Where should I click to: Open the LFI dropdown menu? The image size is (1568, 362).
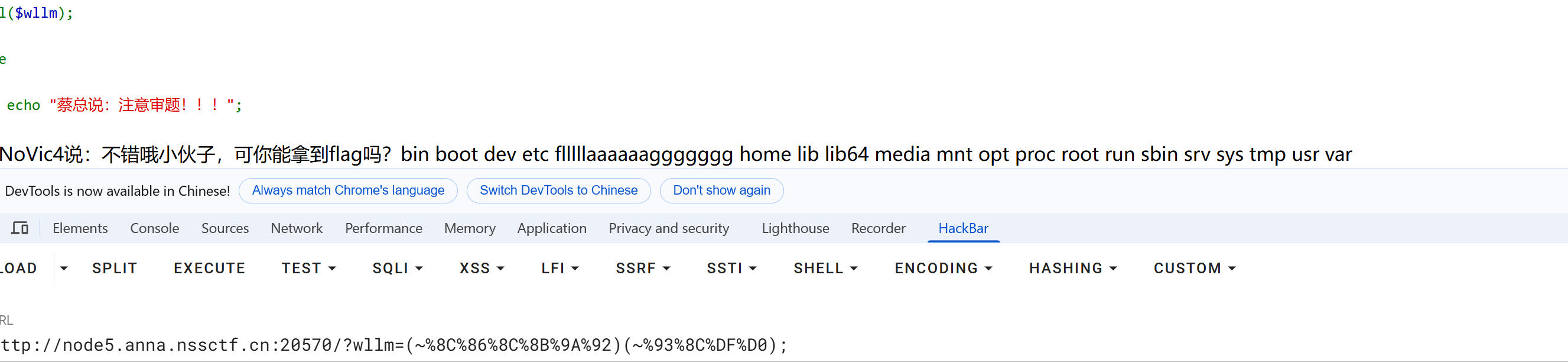(x=560, y=269)
